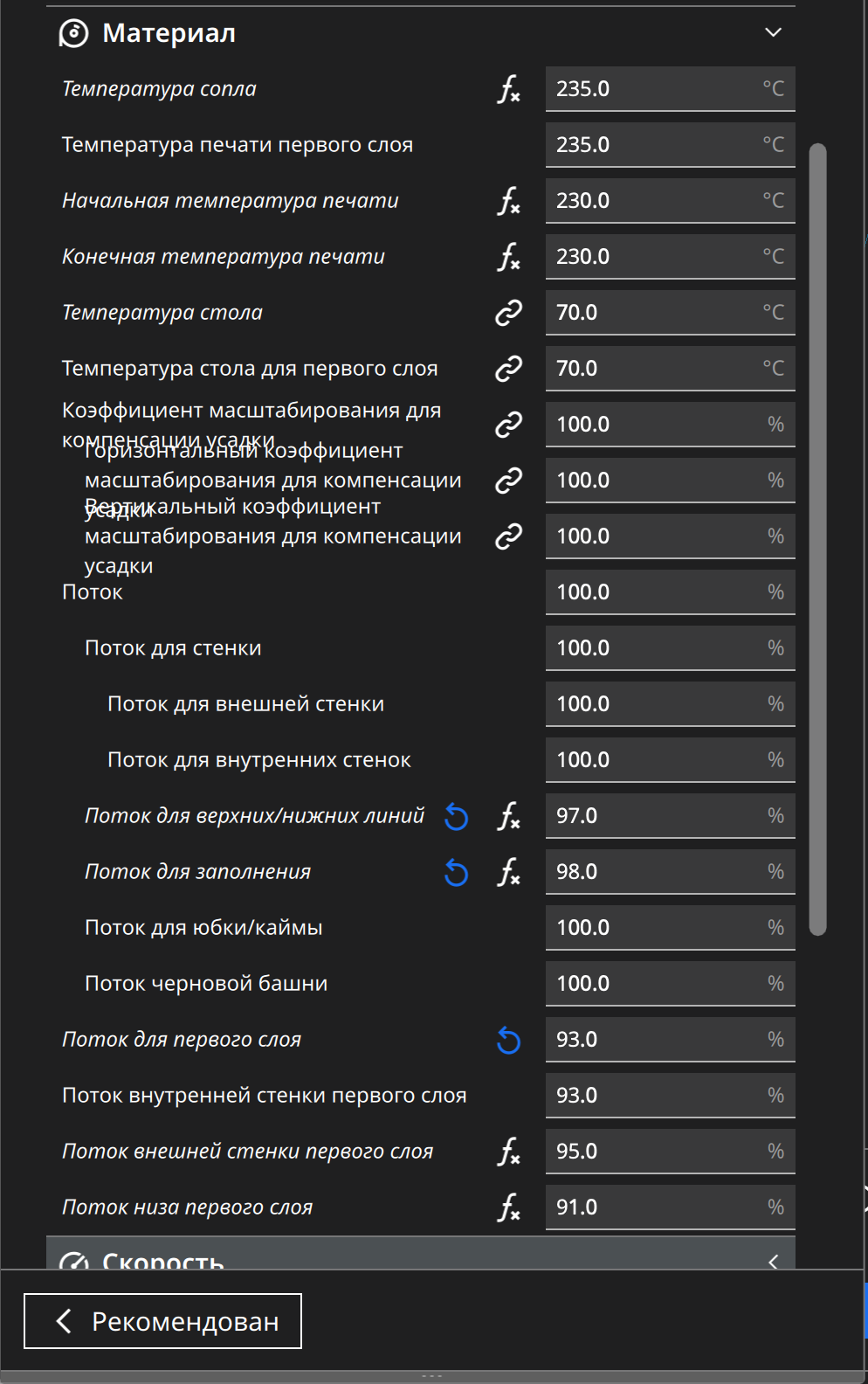Click the Температура сопла label
This screenshot has width=868, height=1384.
tap(159, 89)
